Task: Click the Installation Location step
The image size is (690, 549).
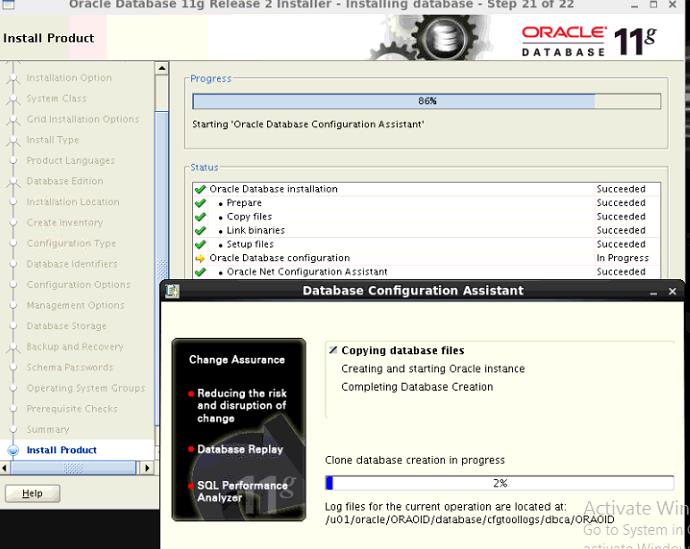Action: [x=73, y=202]
